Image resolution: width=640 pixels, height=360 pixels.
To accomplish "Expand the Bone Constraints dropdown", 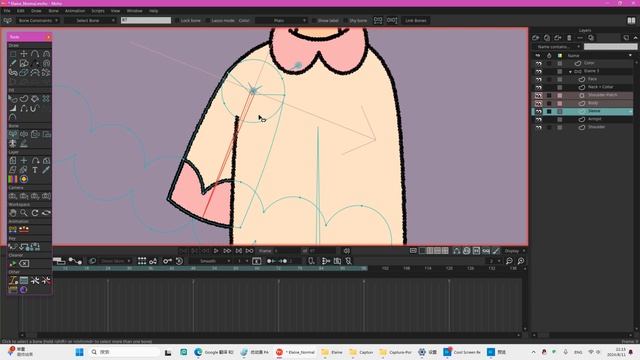I will (x=38, y=20).
